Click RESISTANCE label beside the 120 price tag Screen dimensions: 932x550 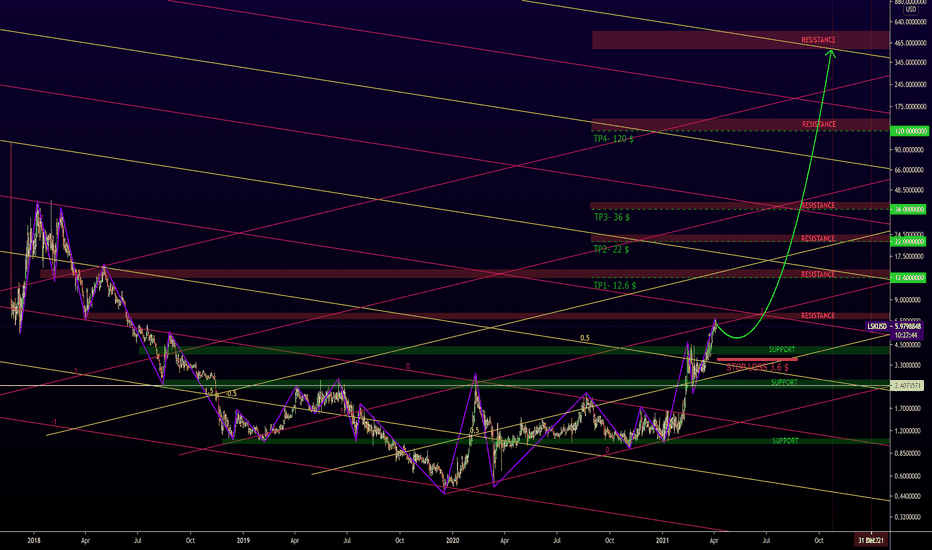click(x=819, y=124)
